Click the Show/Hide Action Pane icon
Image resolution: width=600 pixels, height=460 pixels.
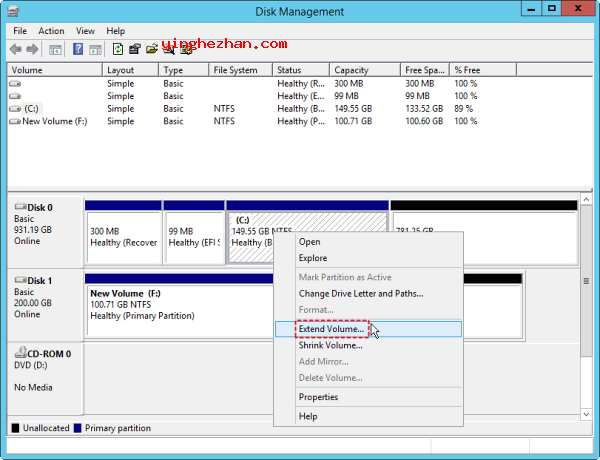[93, 48]
